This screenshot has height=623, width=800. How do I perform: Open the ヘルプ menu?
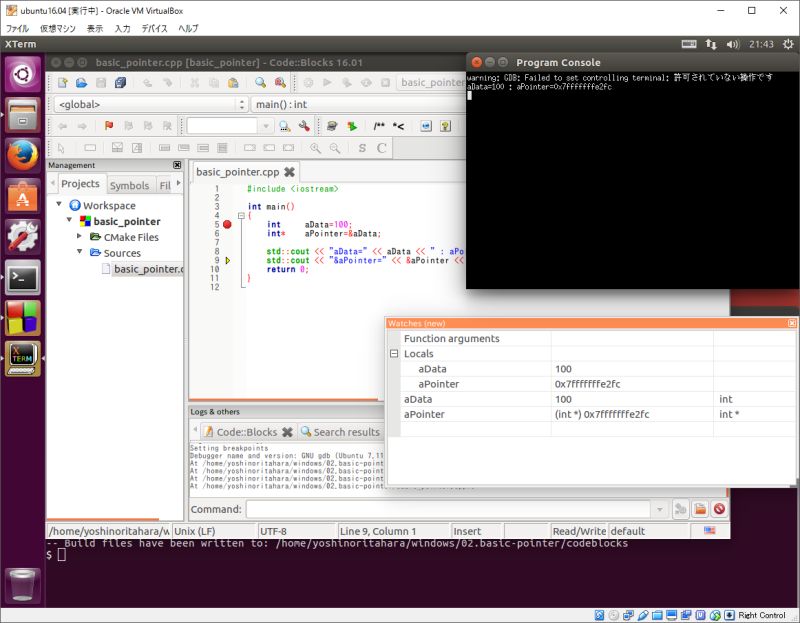pyautogui.click(x=188, y=28)
